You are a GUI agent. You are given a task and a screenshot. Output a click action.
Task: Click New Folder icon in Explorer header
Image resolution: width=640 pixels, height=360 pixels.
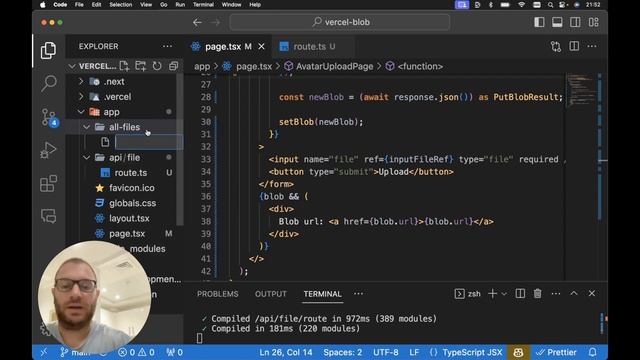[x=140, y=66]
